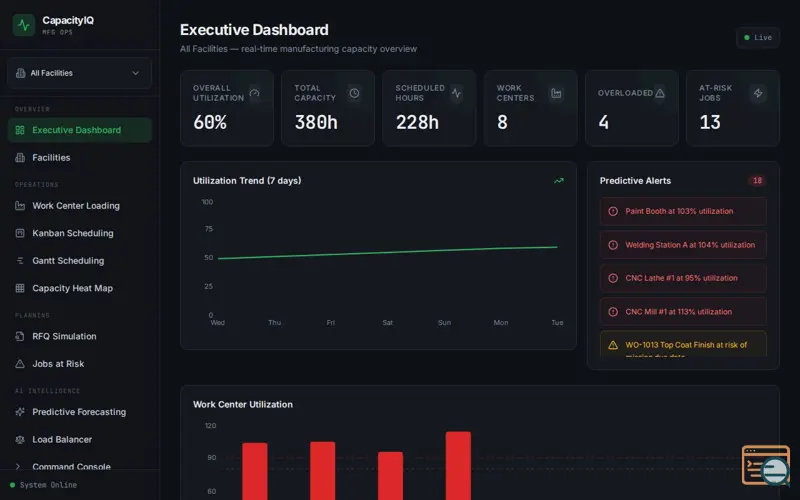Click the WO-1013 alert yellow triangle icon
The height and width of the screenshot is (500, 800).
point(613,345)
